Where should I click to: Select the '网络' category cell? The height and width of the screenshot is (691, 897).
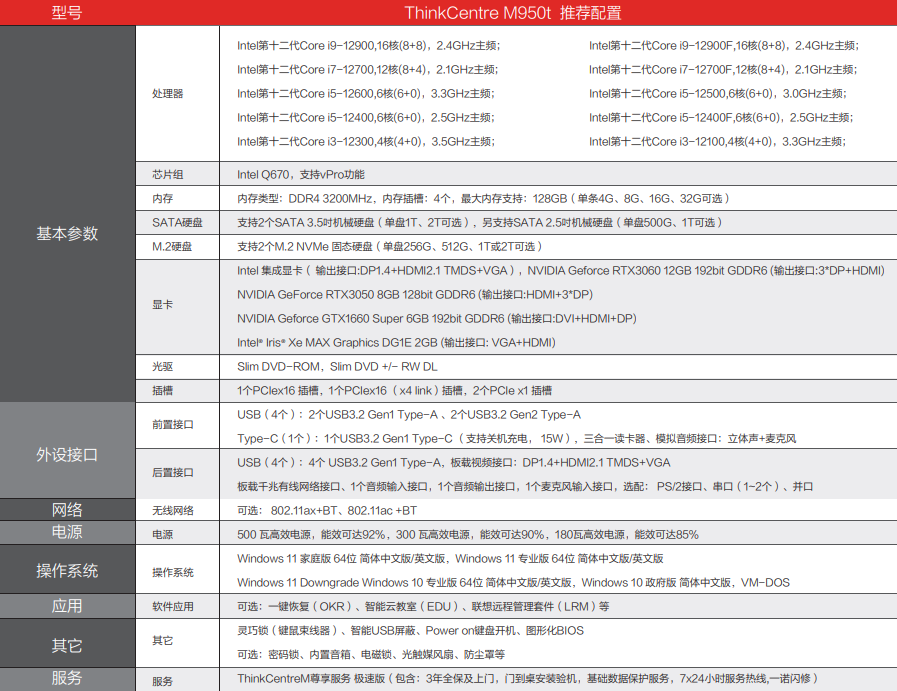pyautogui.click(x=67, y=510)
